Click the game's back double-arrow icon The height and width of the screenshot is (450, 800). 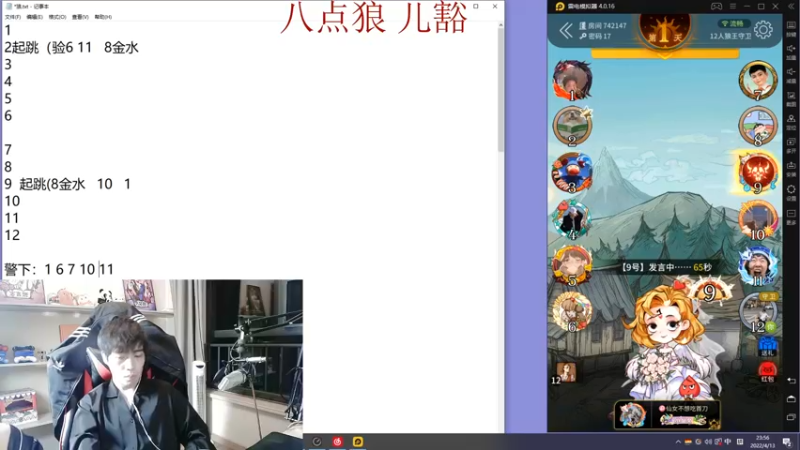pyautogui.click(x=566, y=31)
